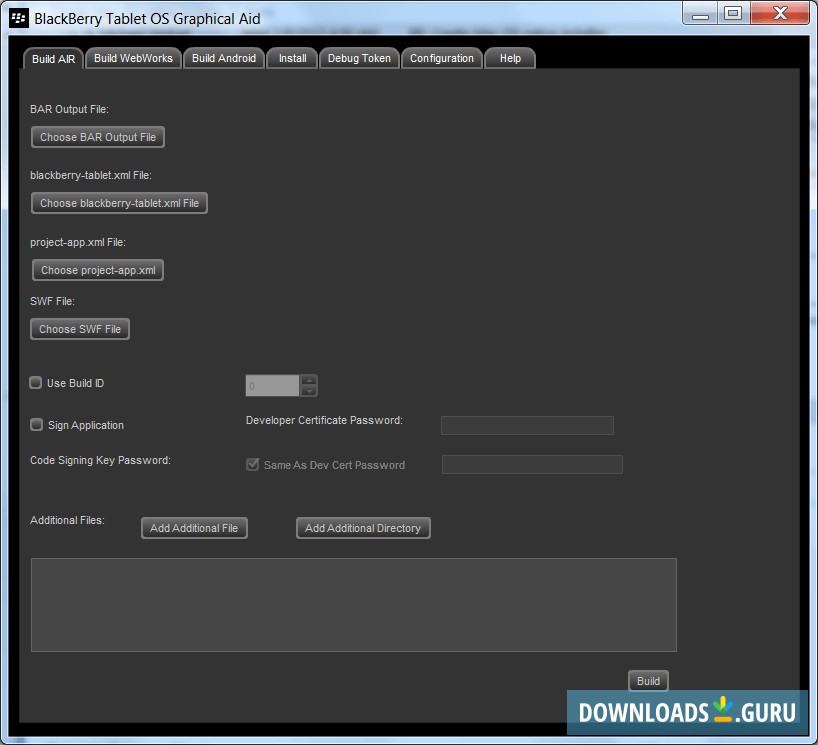Focus the Code Signing Key Password field
Image resolution: width=818 pixels, height=745 pixels.
[532, 464]
